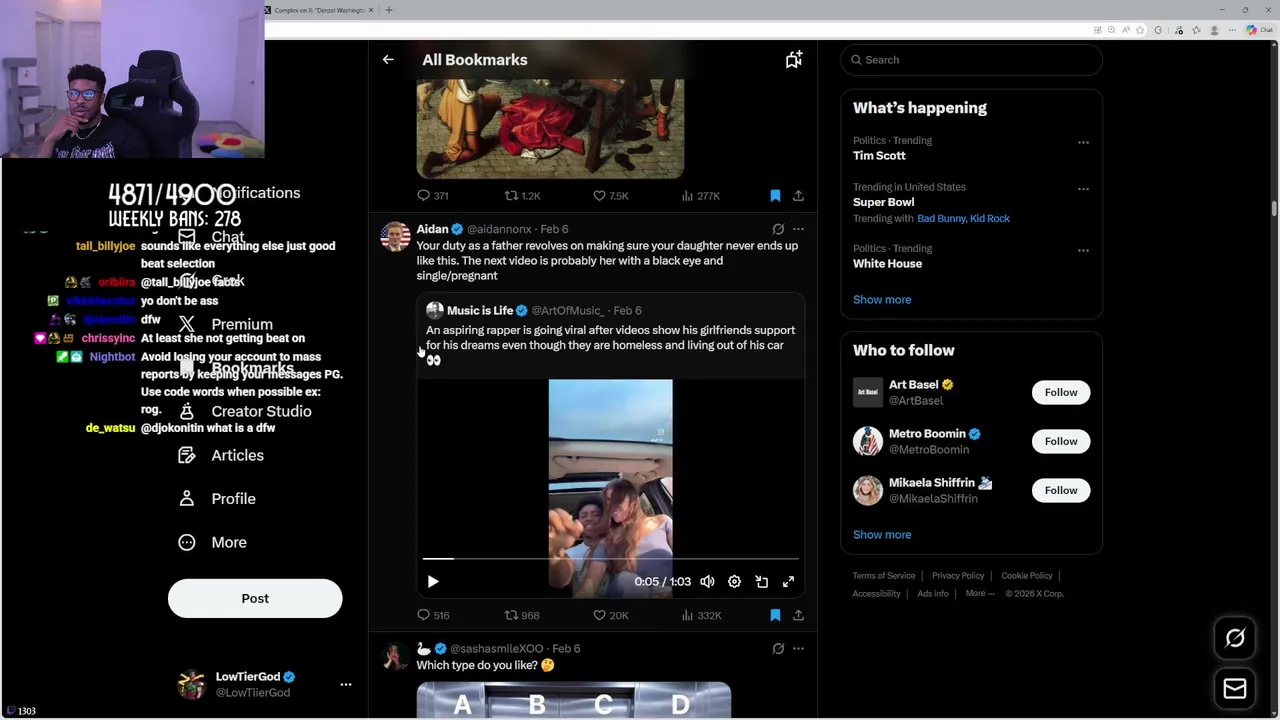The width and height of the screenshot is (1280, 720).
Task: Open the Messages floating envelope button
Action: 1235,688
